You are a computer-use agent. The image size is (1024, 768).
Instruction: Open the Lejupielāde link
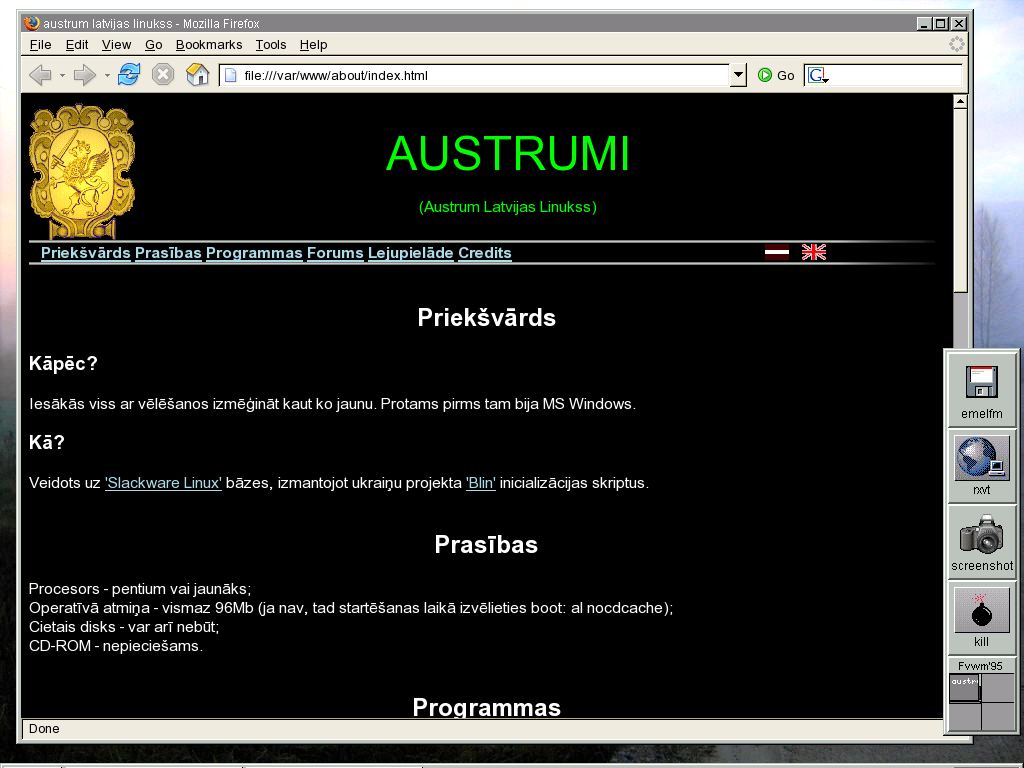411,253
